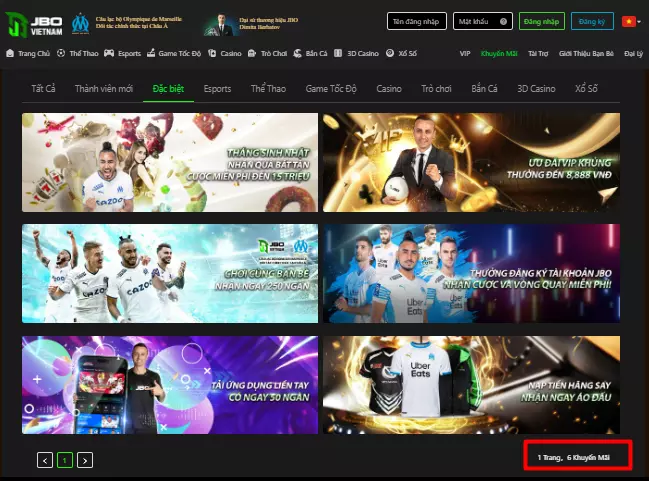Viewport: 649px width, 481px height.
Task: Open the Tháng Sinh Nhật birthday promotion banner
Action: pyautogui.click(x=170, y=162)
